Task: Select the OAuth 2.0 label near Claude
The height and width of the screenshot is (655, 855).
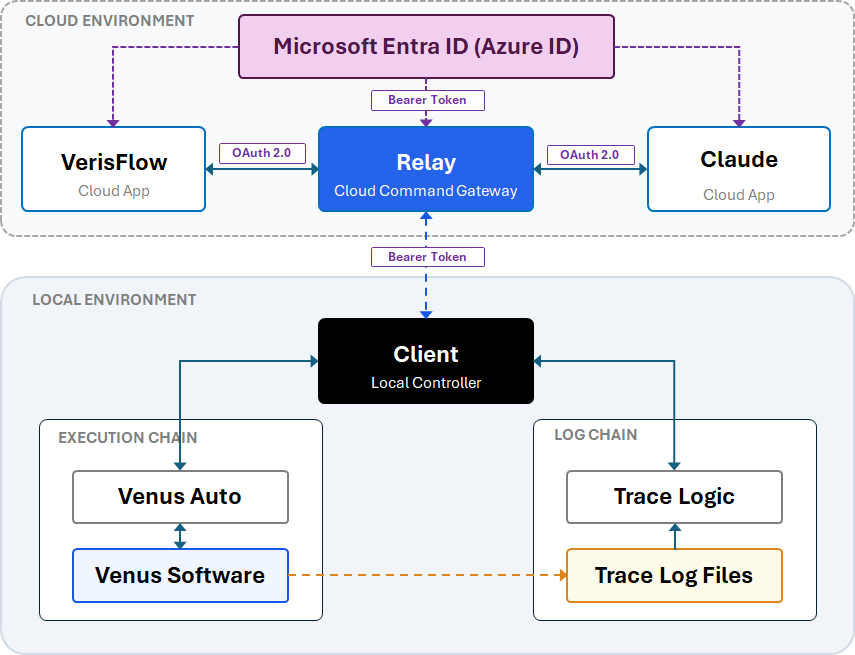Action: (x=591, y=155)
